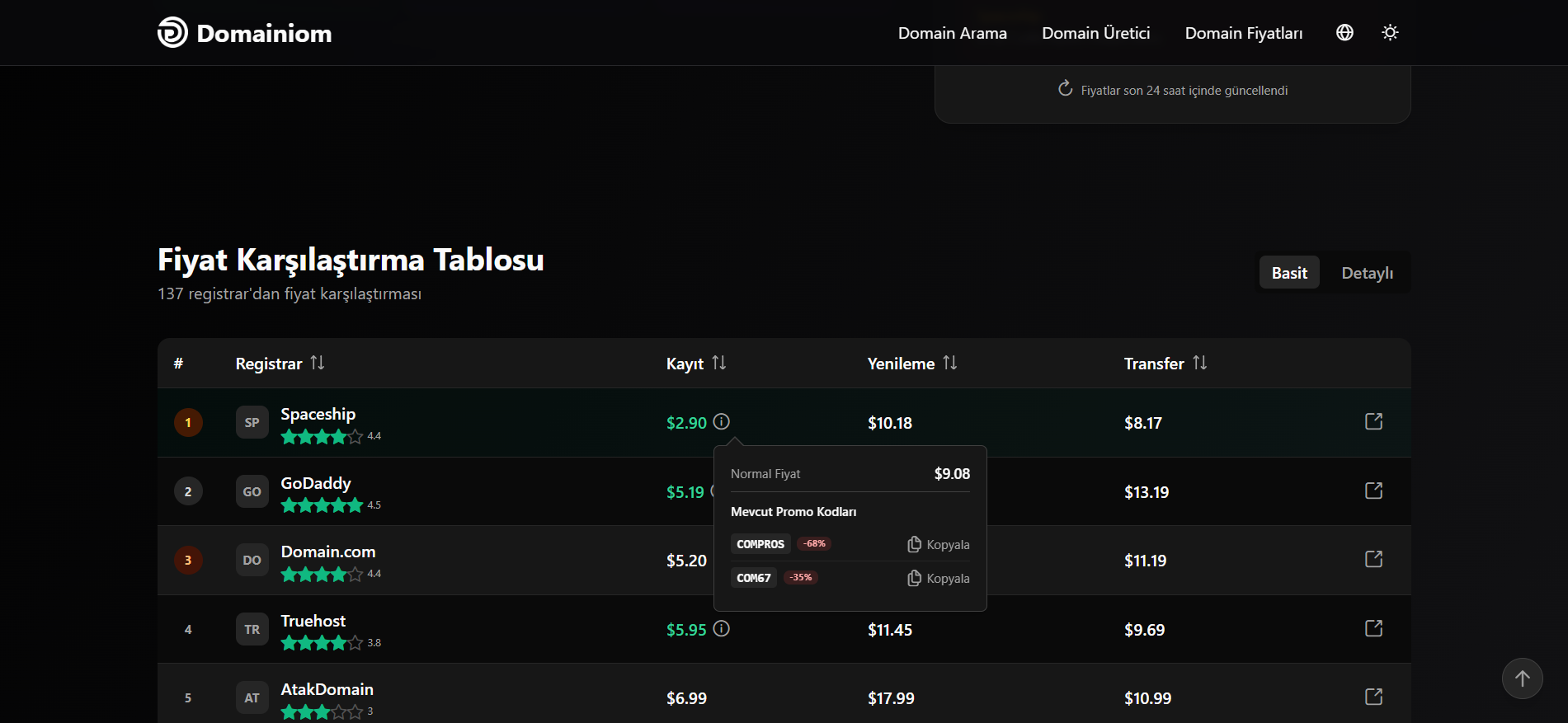Click the SP registrar badge
1568x723 pixels.
(252, 422)
